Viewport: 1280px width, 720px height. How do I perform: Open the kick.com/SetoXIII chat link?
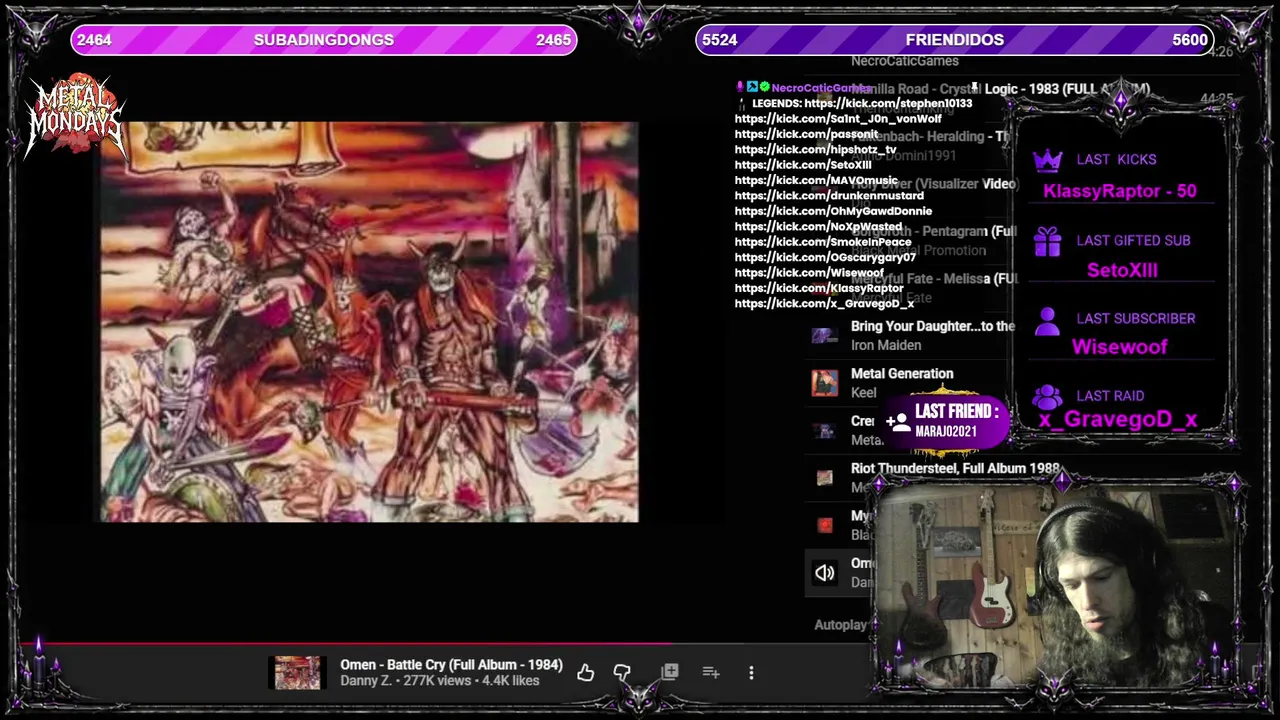803,165
